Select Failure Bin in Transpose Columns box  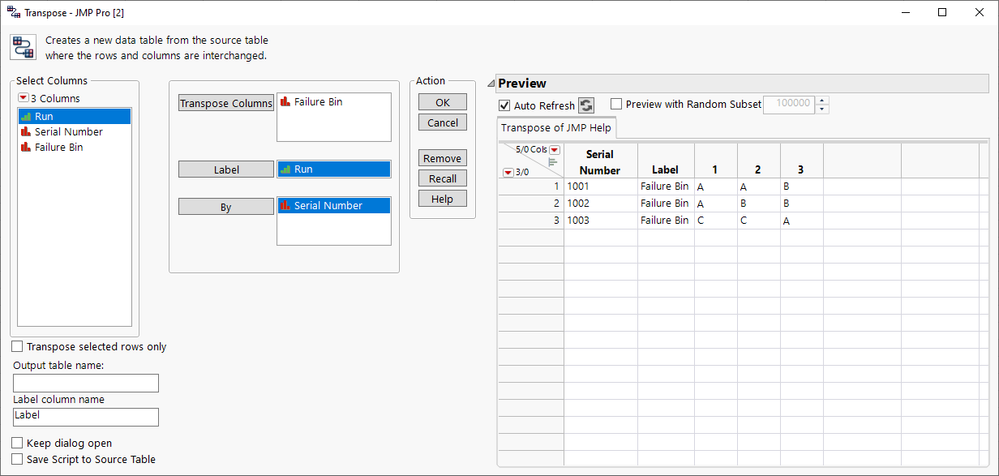pos(334,101)
